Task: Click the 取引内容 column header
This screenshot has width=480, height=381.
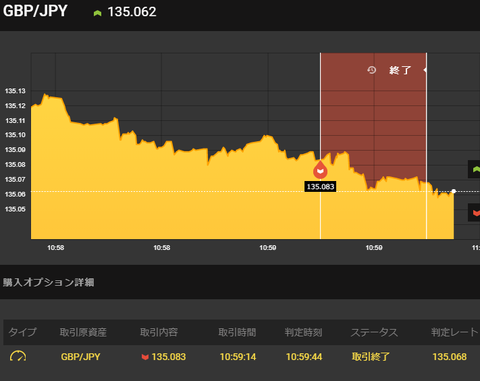Action: pyautogui.click(x=159, y=332)
